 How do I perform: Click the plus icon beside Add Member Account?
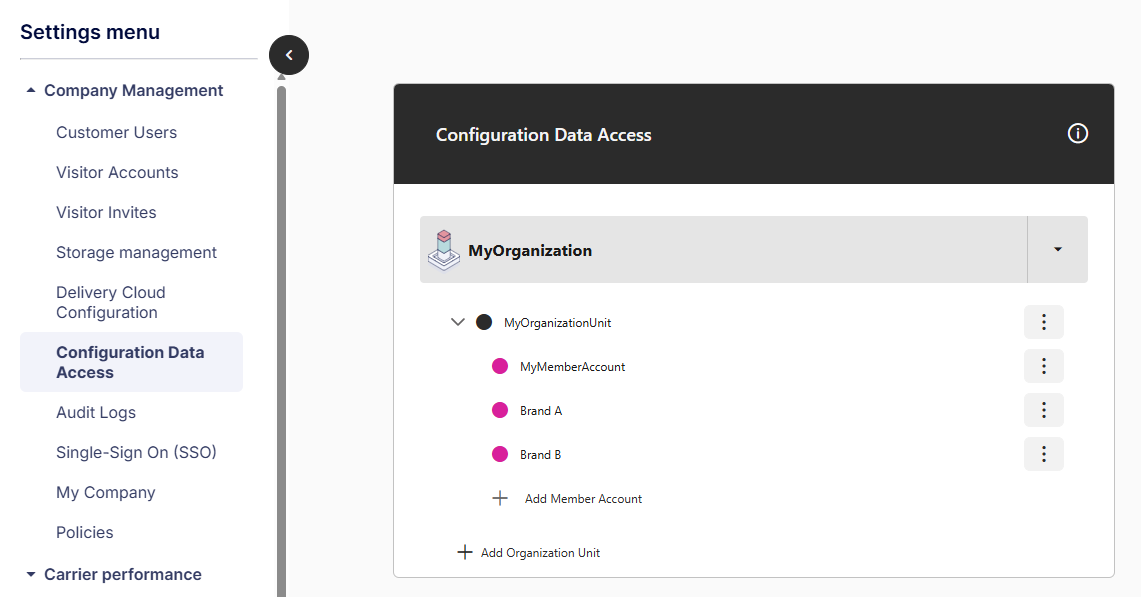[x=500, y=498]
